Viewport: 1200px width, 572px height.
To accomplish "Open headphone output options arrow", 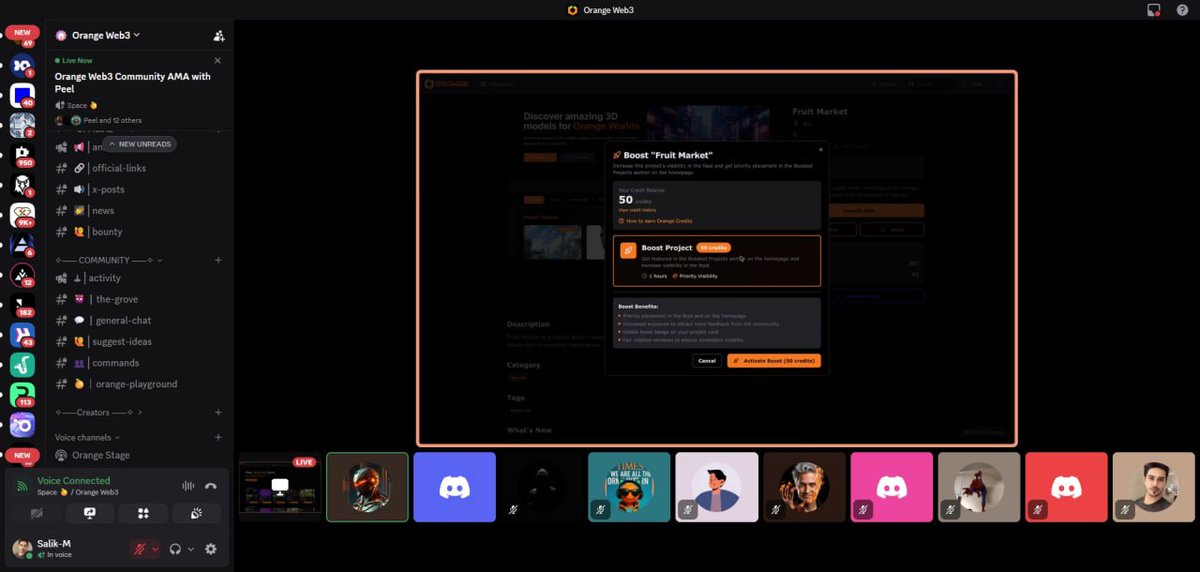I will click(190, 549).
